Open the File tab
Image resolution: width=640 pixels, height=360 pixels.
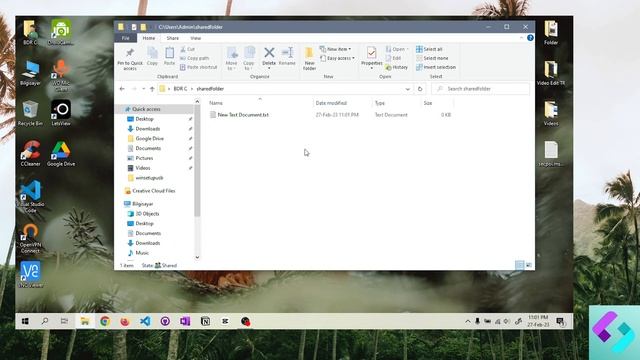point(126,38)
